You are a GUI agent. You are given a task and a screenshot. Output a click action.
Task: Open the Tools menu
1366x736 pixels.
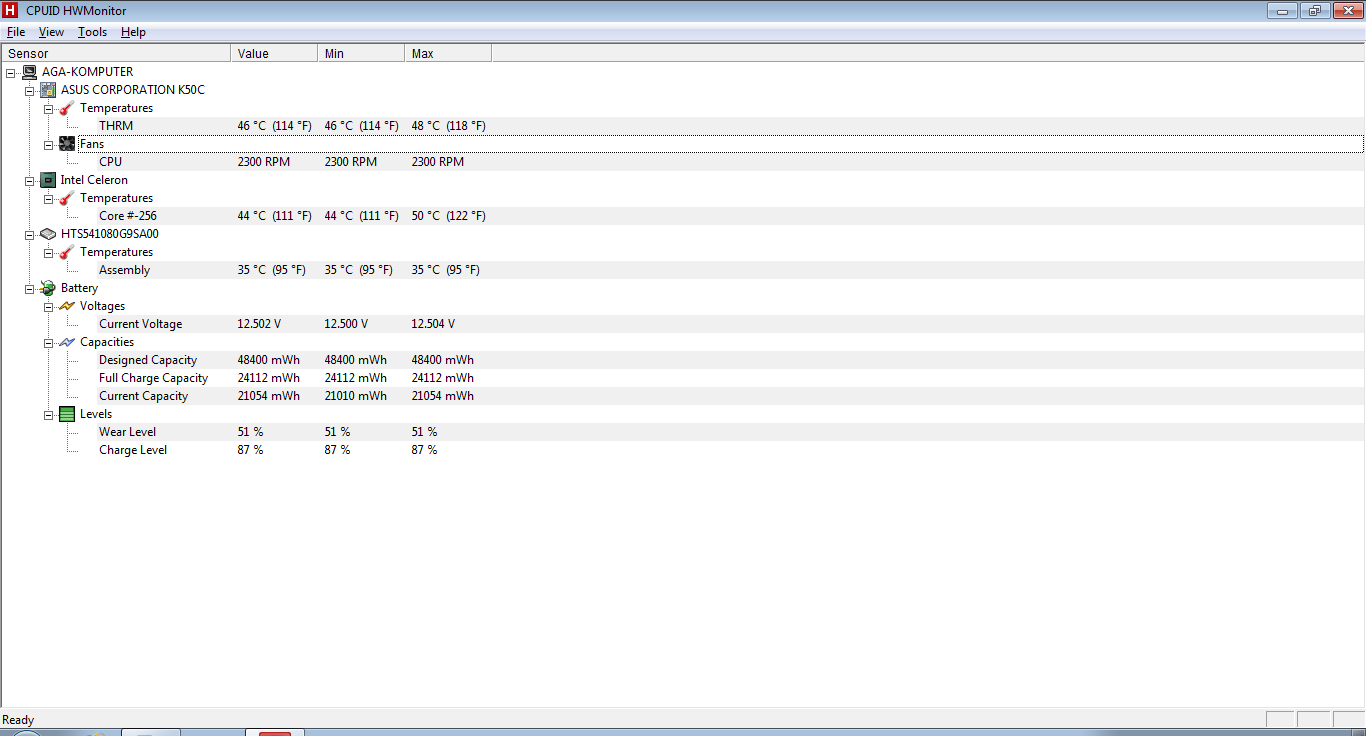click(x=92, y=32)
